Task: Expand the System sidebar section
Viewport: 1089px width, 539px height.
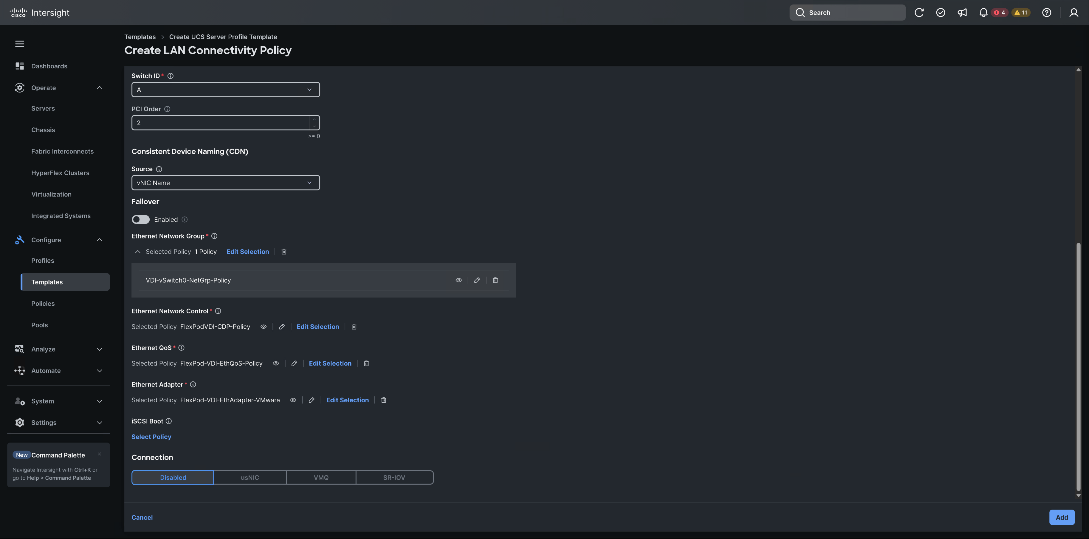Action: click(x=99, y=401)
